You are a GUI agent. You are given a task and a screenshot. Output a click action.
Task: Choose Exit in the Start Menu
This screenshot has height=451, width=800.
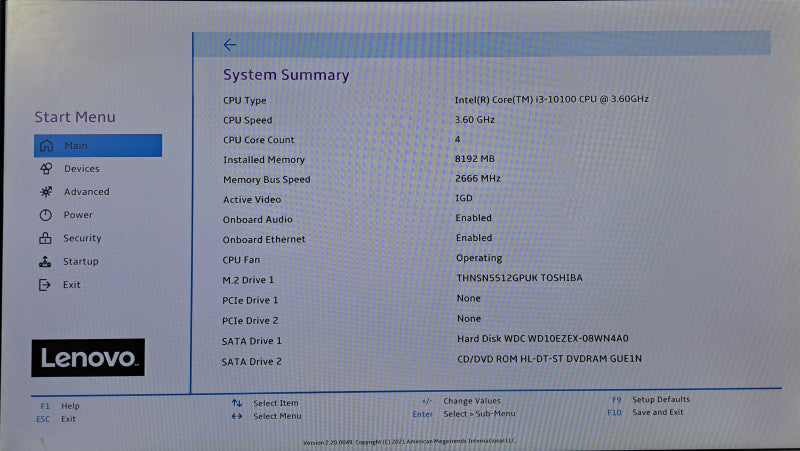coord(71,285)
